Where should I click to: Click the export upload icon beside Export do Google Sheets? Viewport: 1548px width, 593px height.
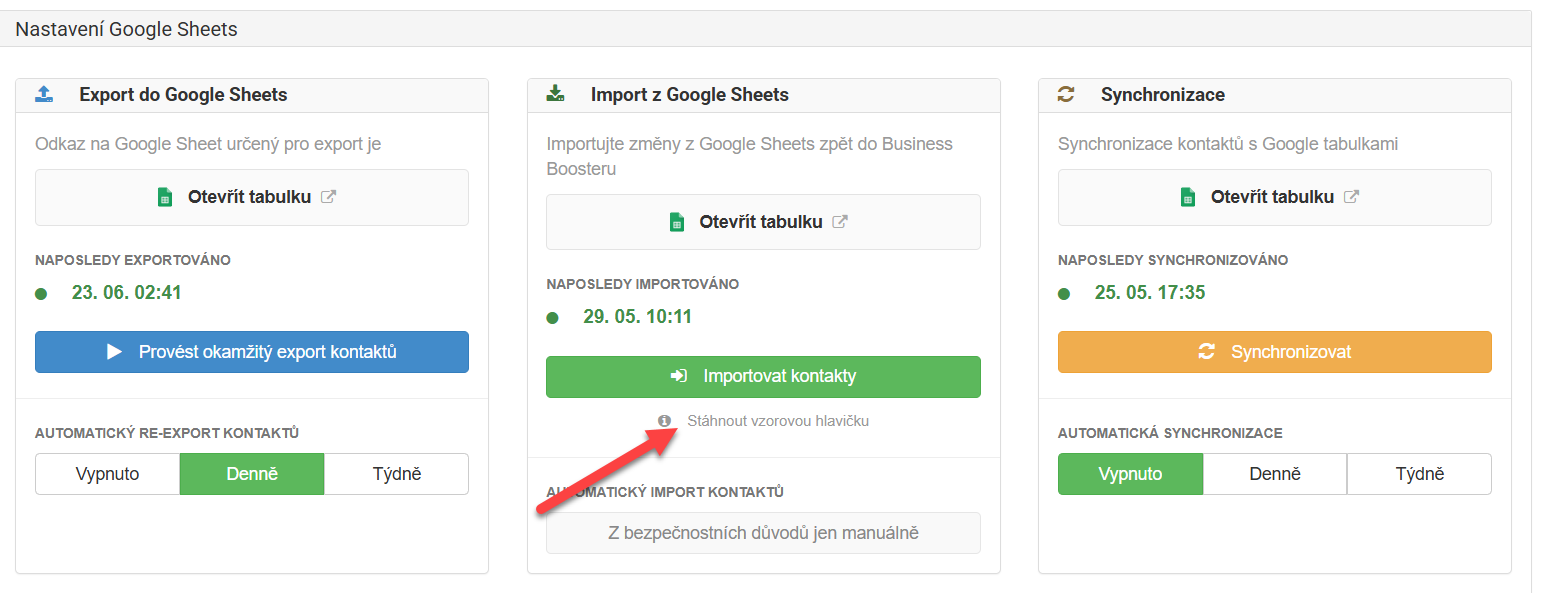[43, 94]
